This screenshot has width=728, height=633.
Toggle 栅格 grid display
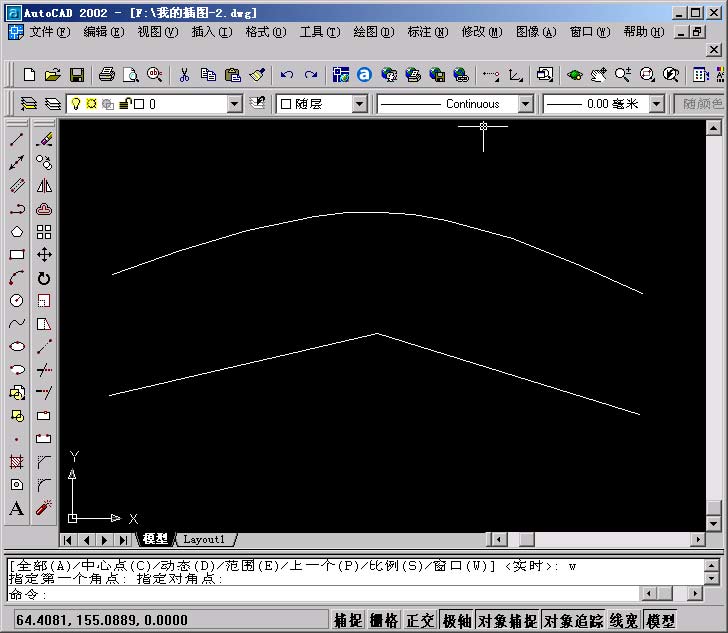(x=384, y=620)
